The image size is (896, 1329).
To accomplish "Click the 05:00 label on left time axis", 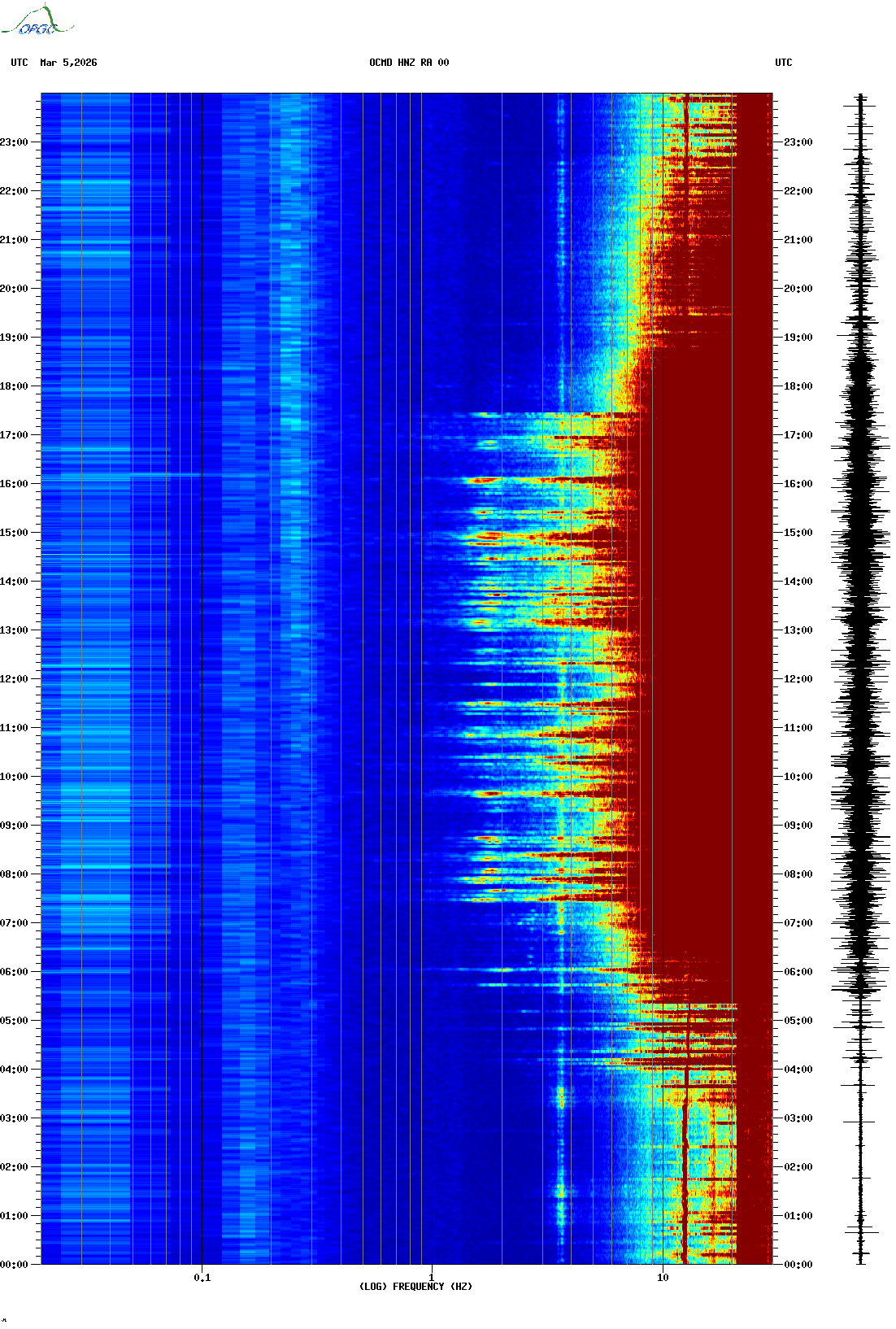I will tap(14, 1021).
